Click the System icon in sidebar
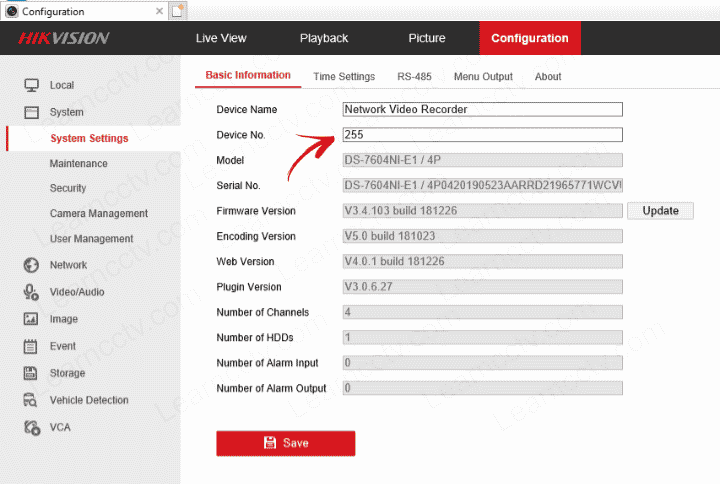720x484 pixels. (x=31, y=113)
